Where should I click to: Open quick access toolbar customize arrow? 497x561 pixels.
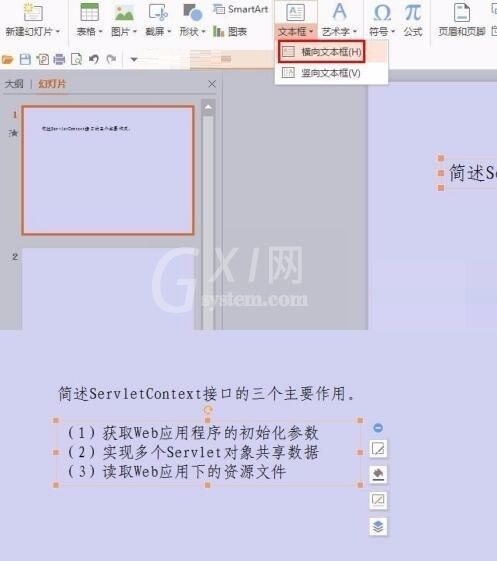[x=134, y=59]
